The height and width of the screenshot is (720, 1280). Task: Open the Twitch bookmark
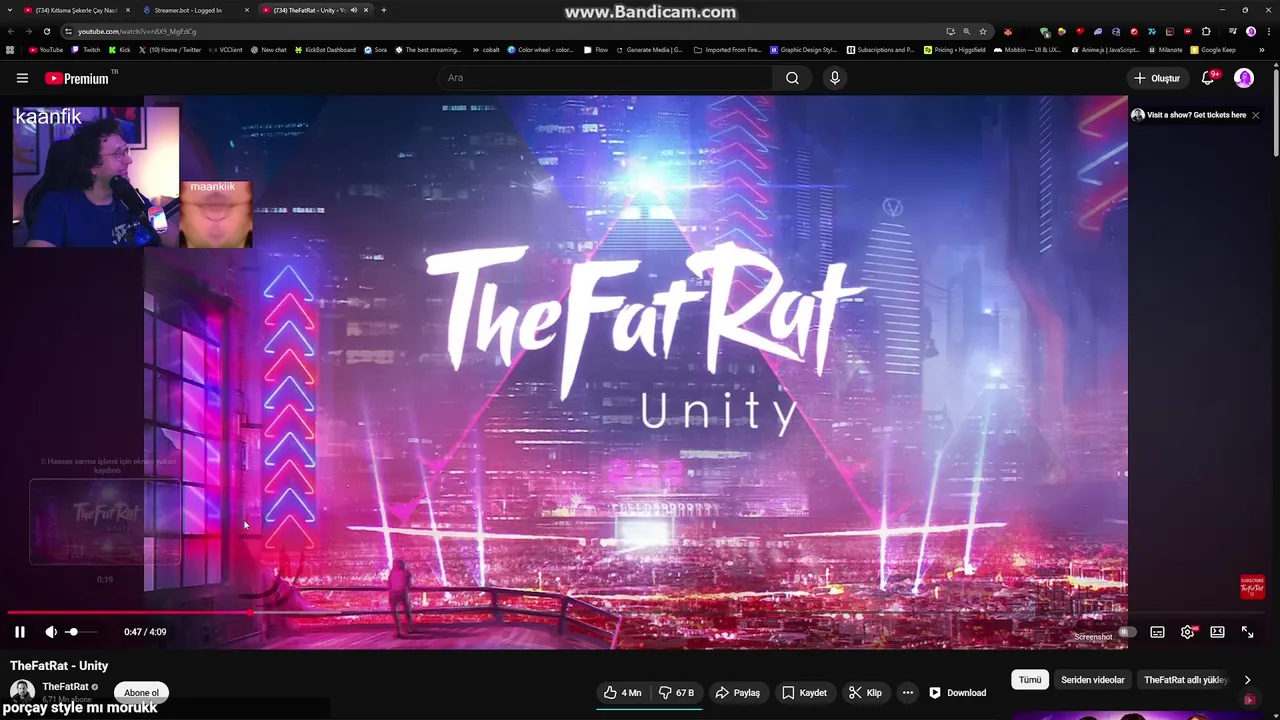[x=85, y=49]
